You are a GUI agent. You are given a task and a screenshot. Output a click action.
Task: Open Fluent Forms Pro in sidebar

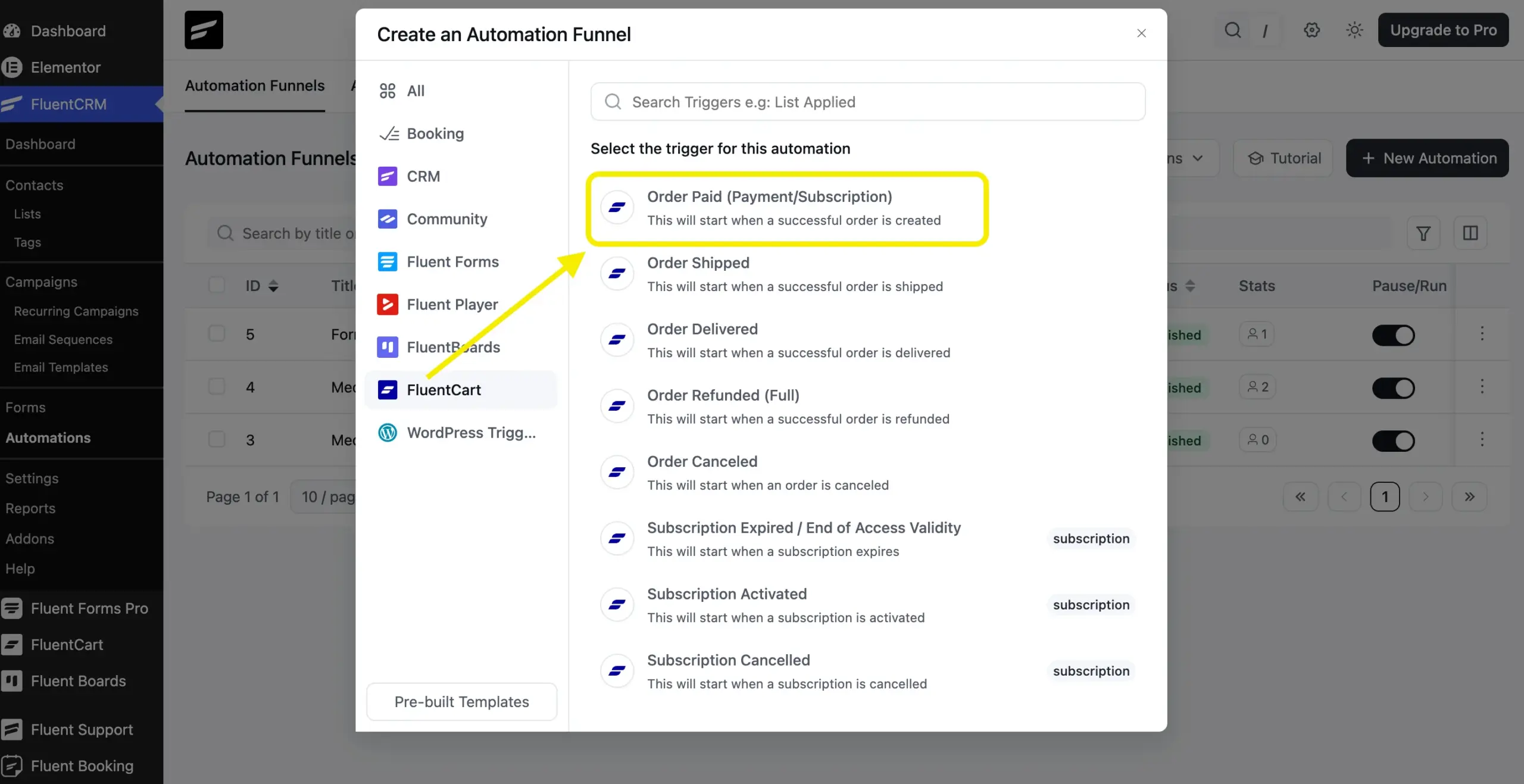(x=82, y=608)
